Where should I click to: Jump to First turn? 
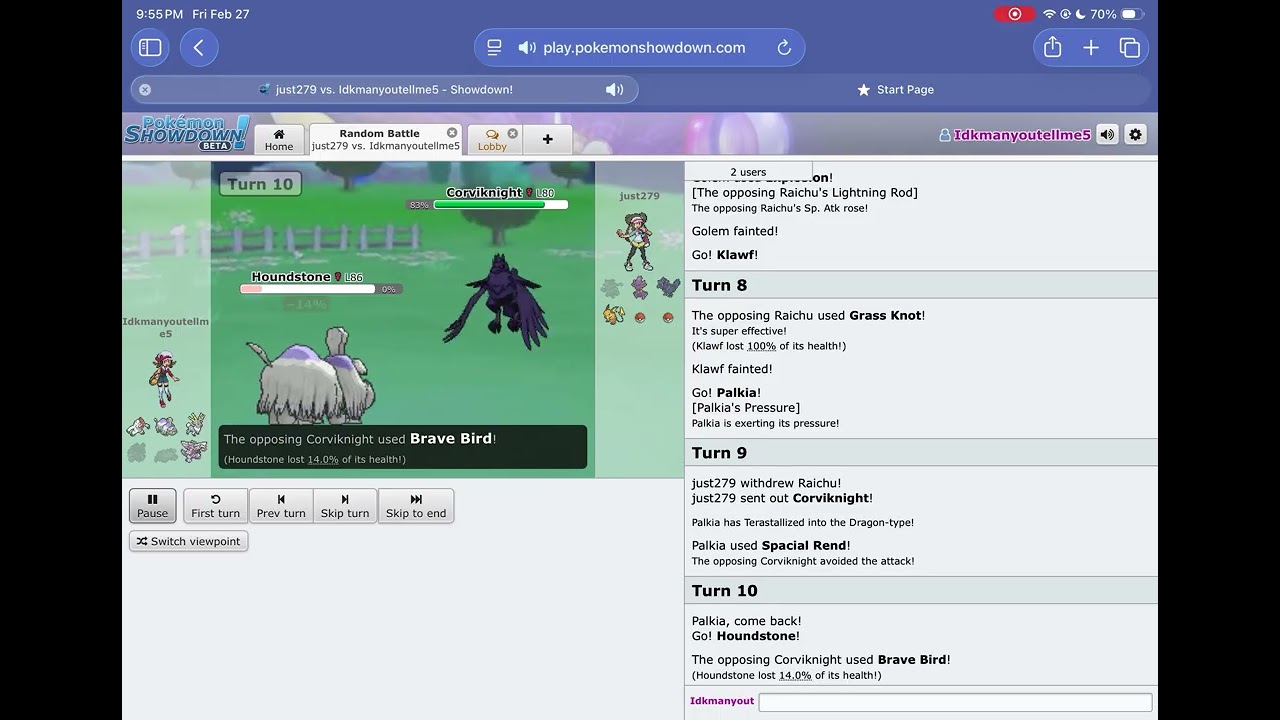tap(216, 505)
